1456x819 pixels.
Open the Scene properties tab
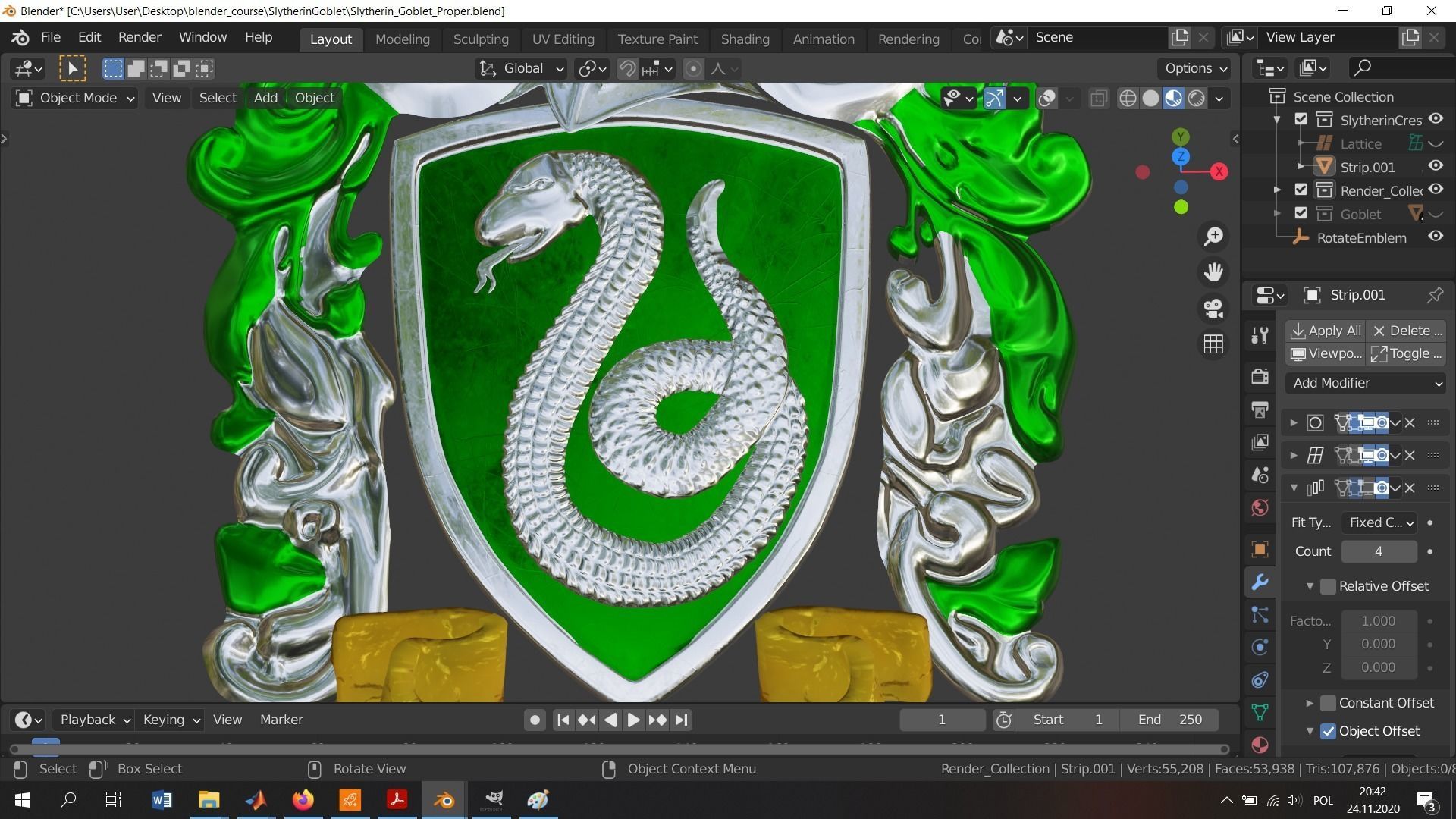pyautogui.click(x=1260, y=475)
